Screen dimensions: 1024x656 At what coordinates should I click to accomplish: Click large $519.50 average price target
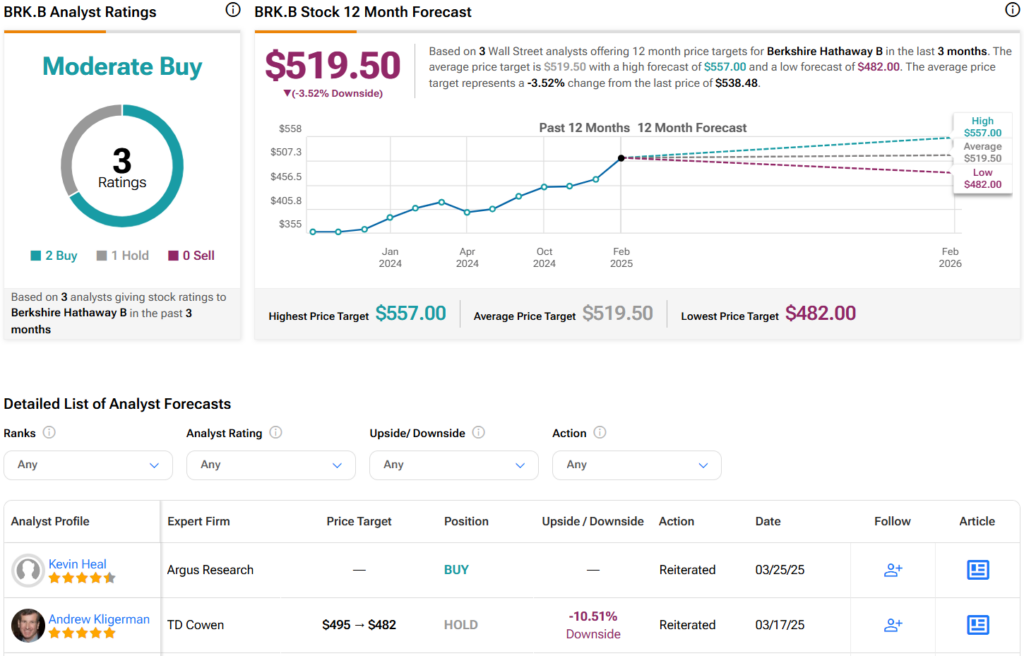tap(332, 65)
